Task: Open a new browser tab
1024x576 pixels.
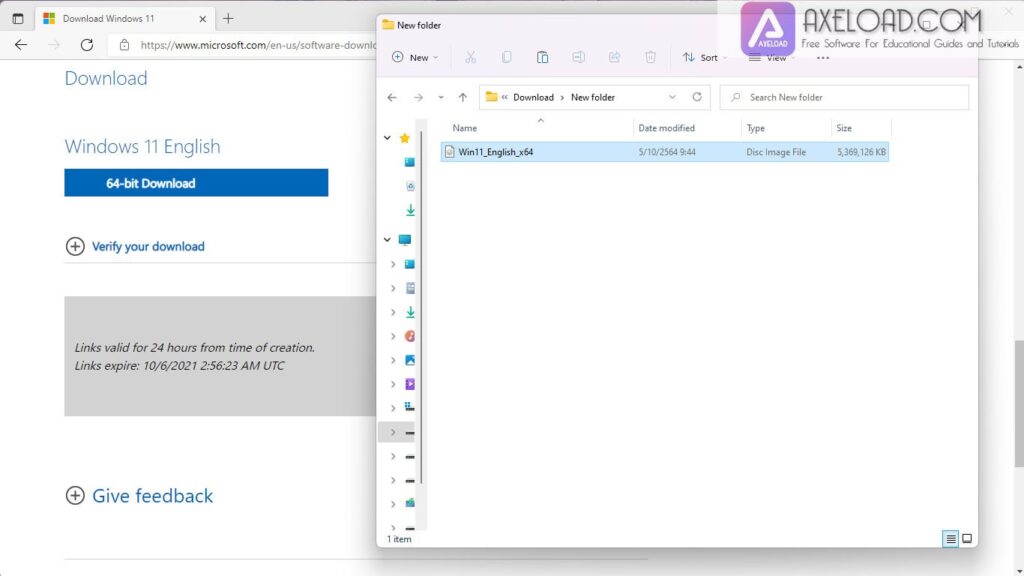Action: point(228,18)
